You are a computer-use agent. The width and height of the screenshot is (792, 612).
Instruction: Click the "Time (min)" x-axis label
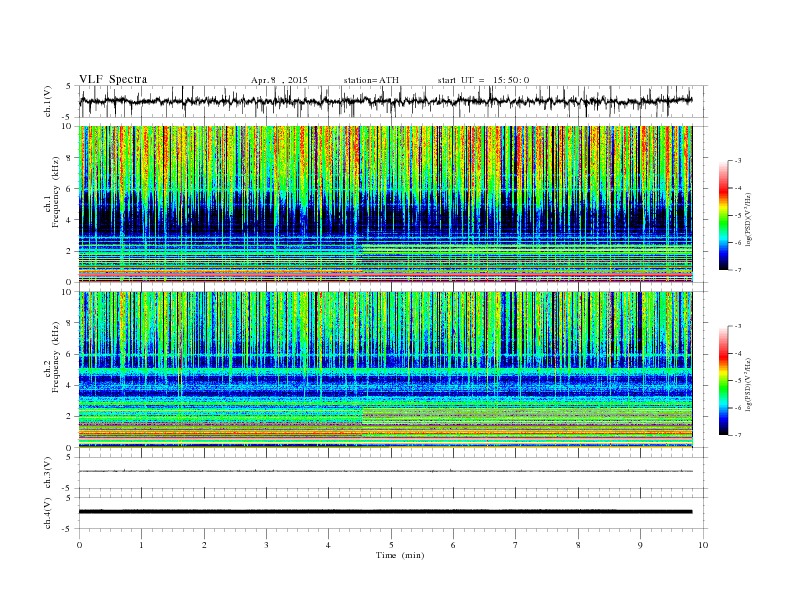[400, 555]
